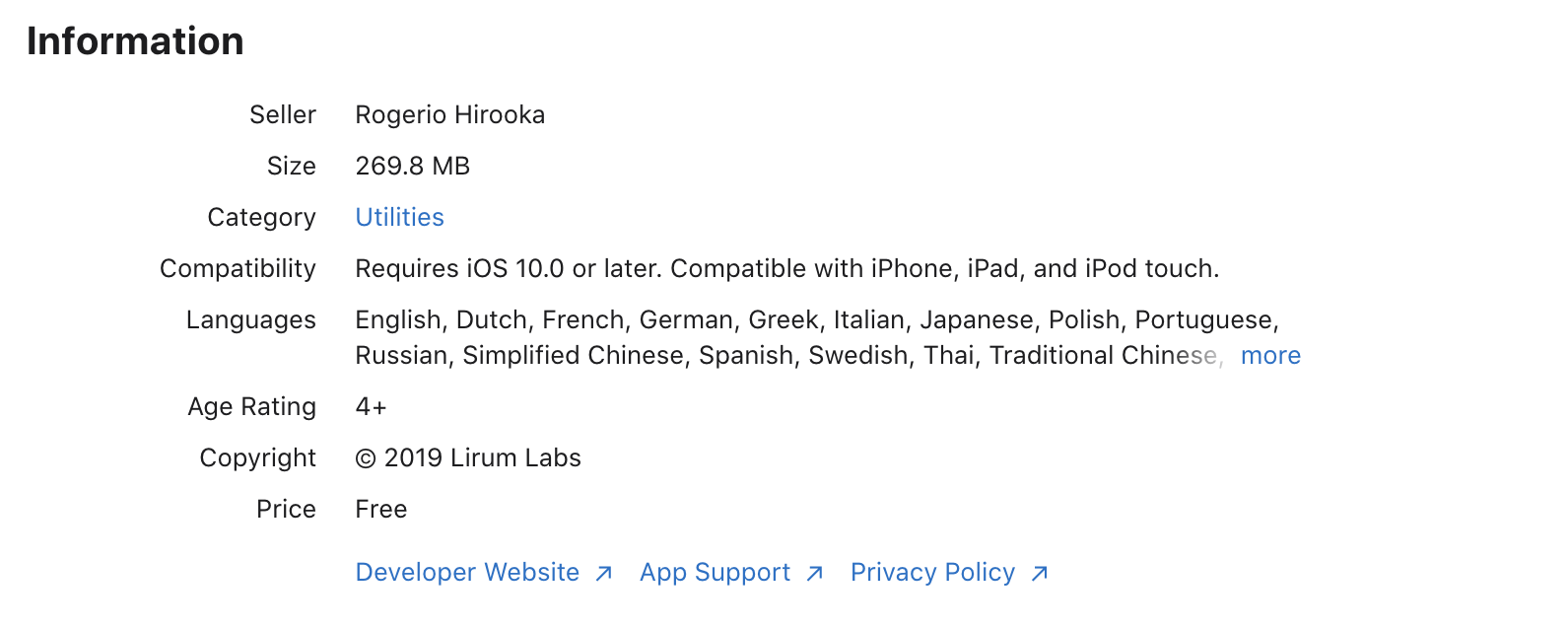The height and width of the screenshot is (630, 1568).
Task: Click the Age Rating label
Action: click(x=252, y=406)
